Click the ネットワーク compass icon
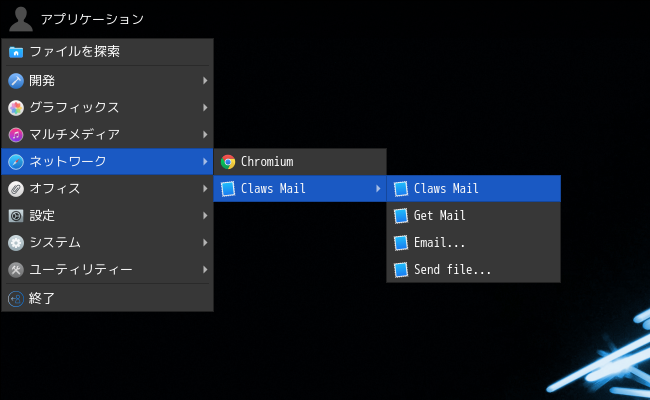The image size is (650, 400). (16, 162)
